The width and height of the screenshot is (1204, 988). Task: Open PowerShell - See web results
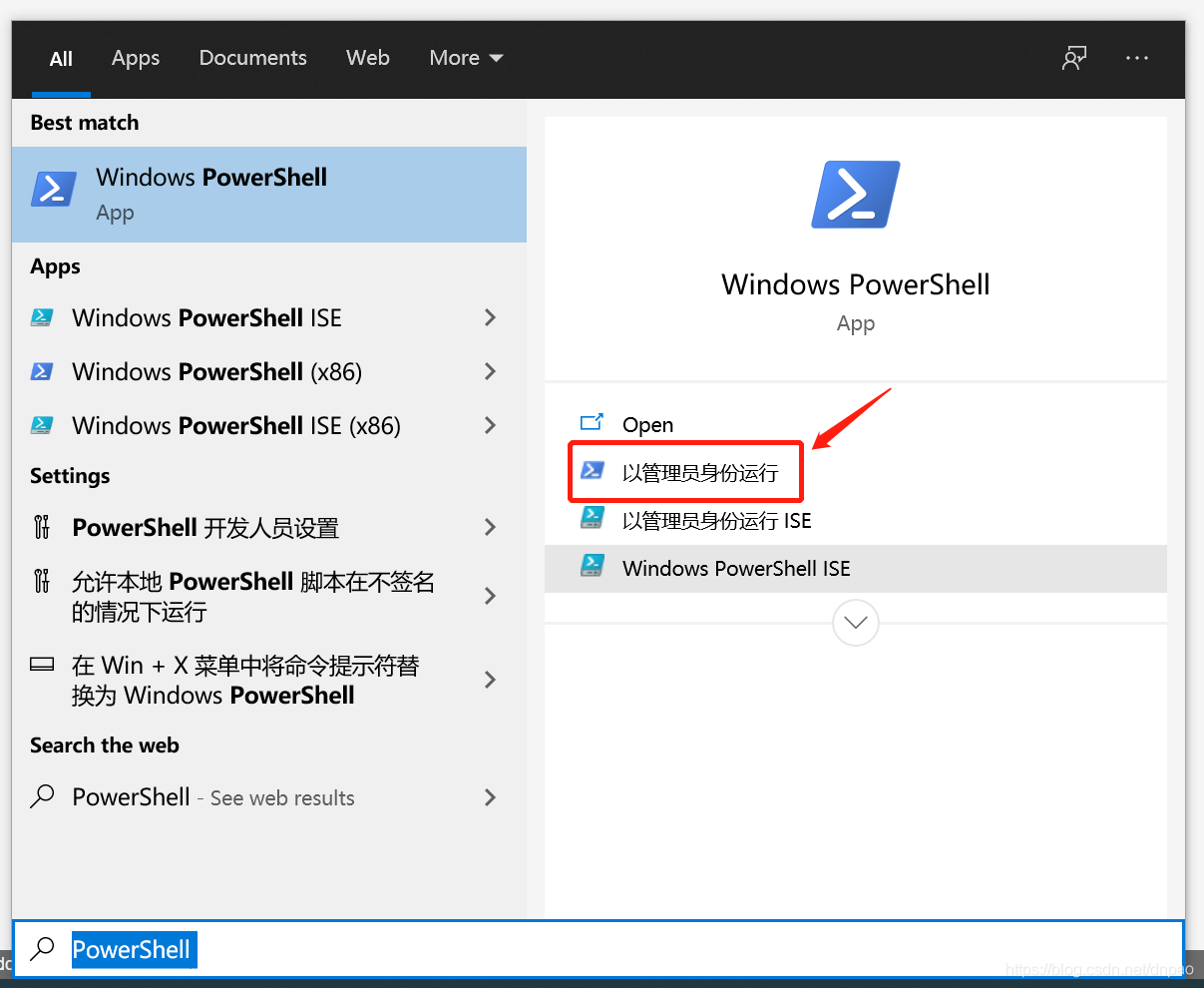269,797
